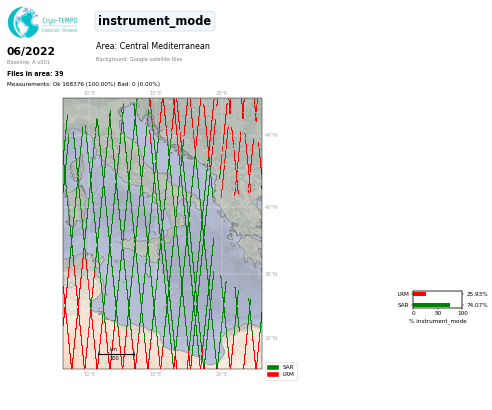
Task: Click the % instrument_mode axis label
Action: (438, 321)
